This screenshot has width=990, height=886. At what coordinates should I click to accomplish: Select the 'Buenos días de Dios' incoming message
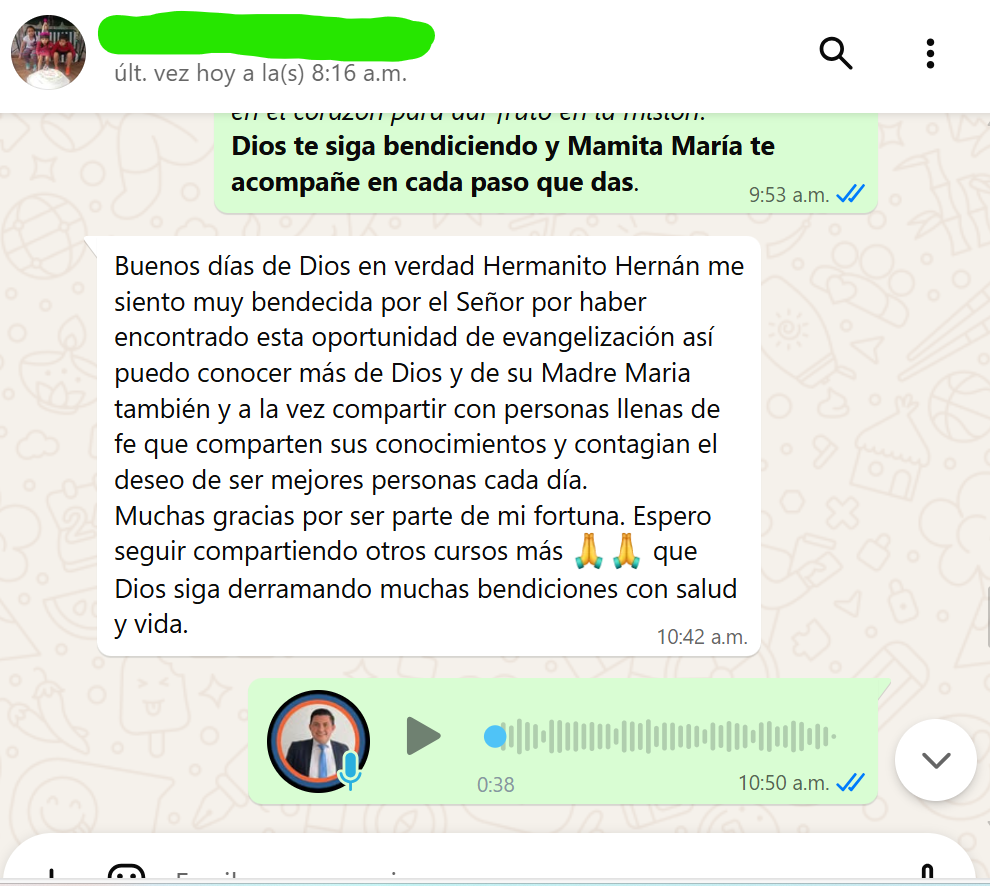(429, 446)
